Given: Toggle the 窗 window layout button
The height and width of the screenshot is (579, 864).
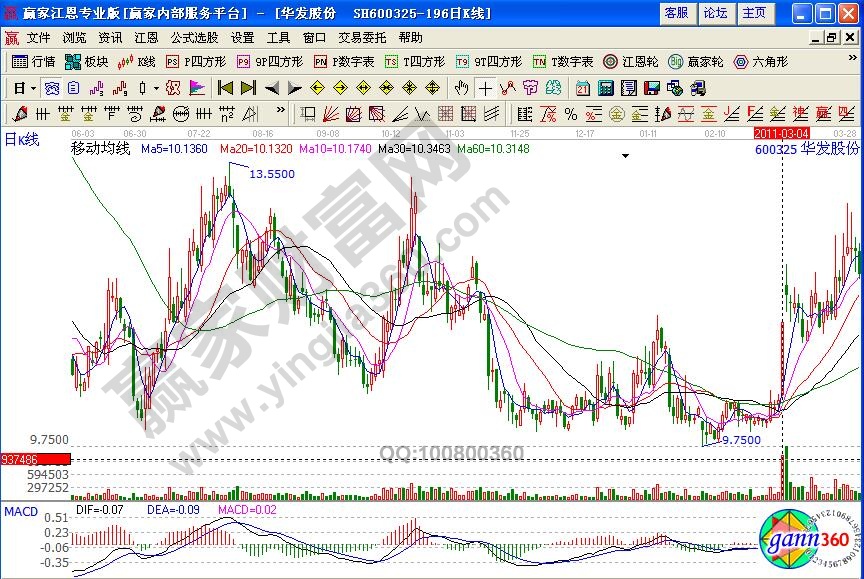Looking at the screenshot, I should tap(52, 88).
